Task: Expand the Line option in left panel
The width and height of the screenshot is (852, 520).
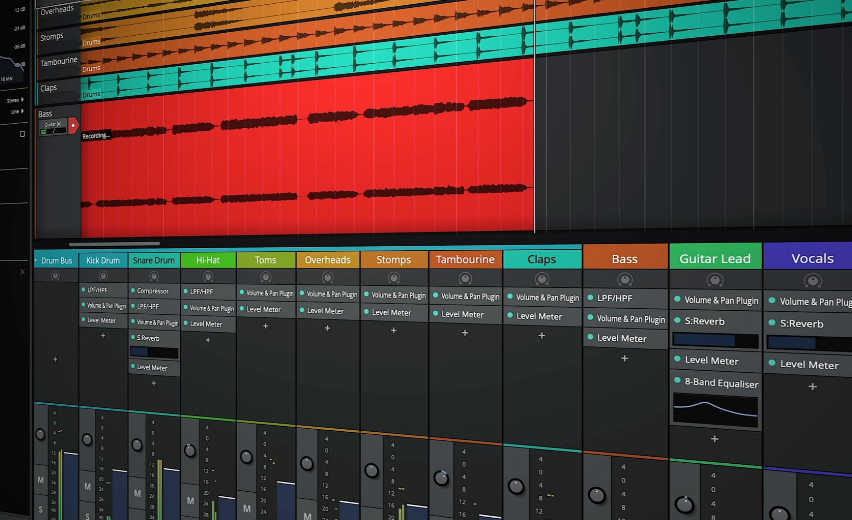Action: [x=23, y=112]
